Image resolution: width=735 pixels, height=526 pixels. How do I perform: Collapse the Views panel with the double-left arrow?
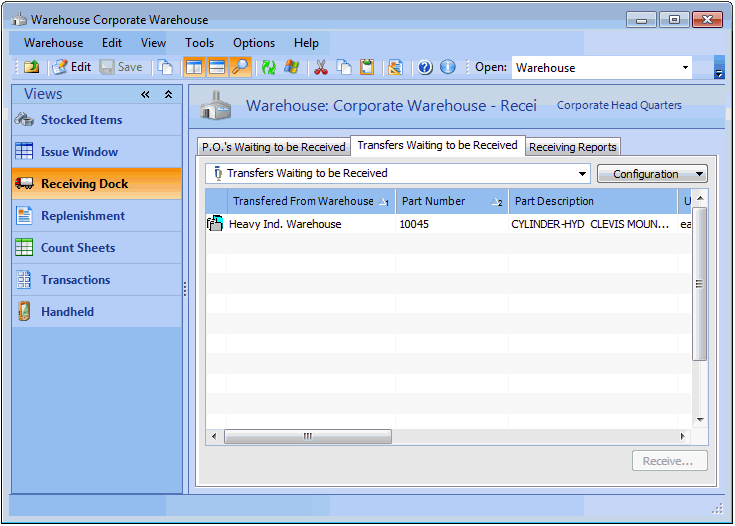[145, 94]
